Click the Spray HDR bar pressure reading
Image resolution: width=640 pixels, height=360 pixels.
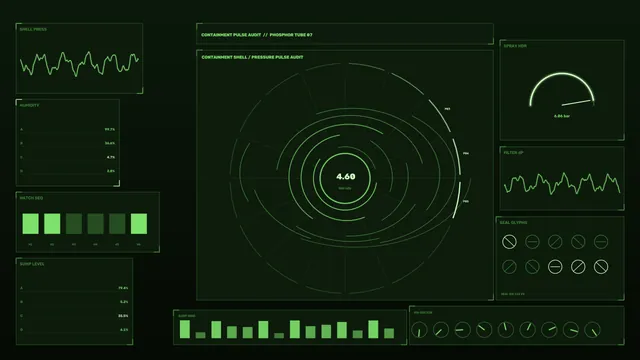562,116
